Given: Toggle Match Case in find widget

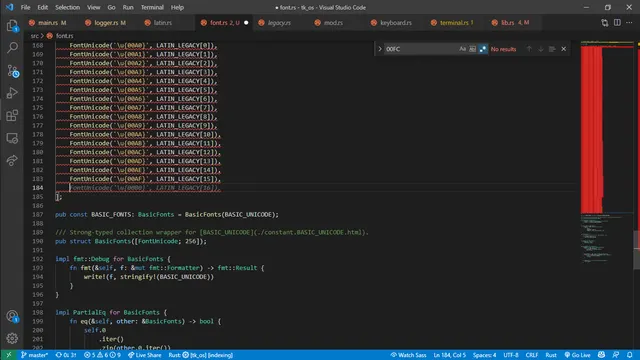Looking at the screenshot, I should coord(462,49).
